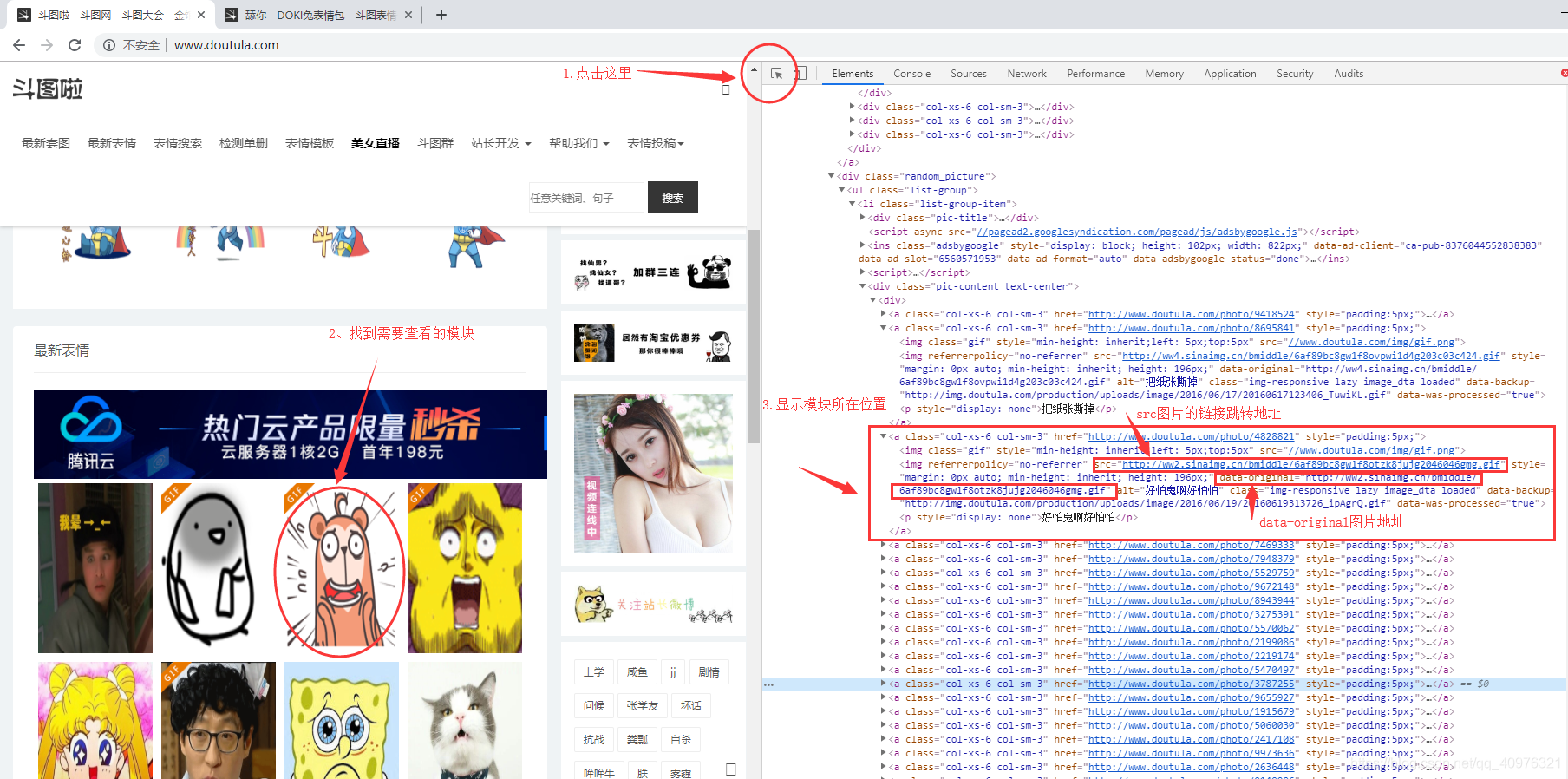Screen dimensions: 1568x779
Task: Open 检测单删 navigation item
Action: [x=244, y=143]
